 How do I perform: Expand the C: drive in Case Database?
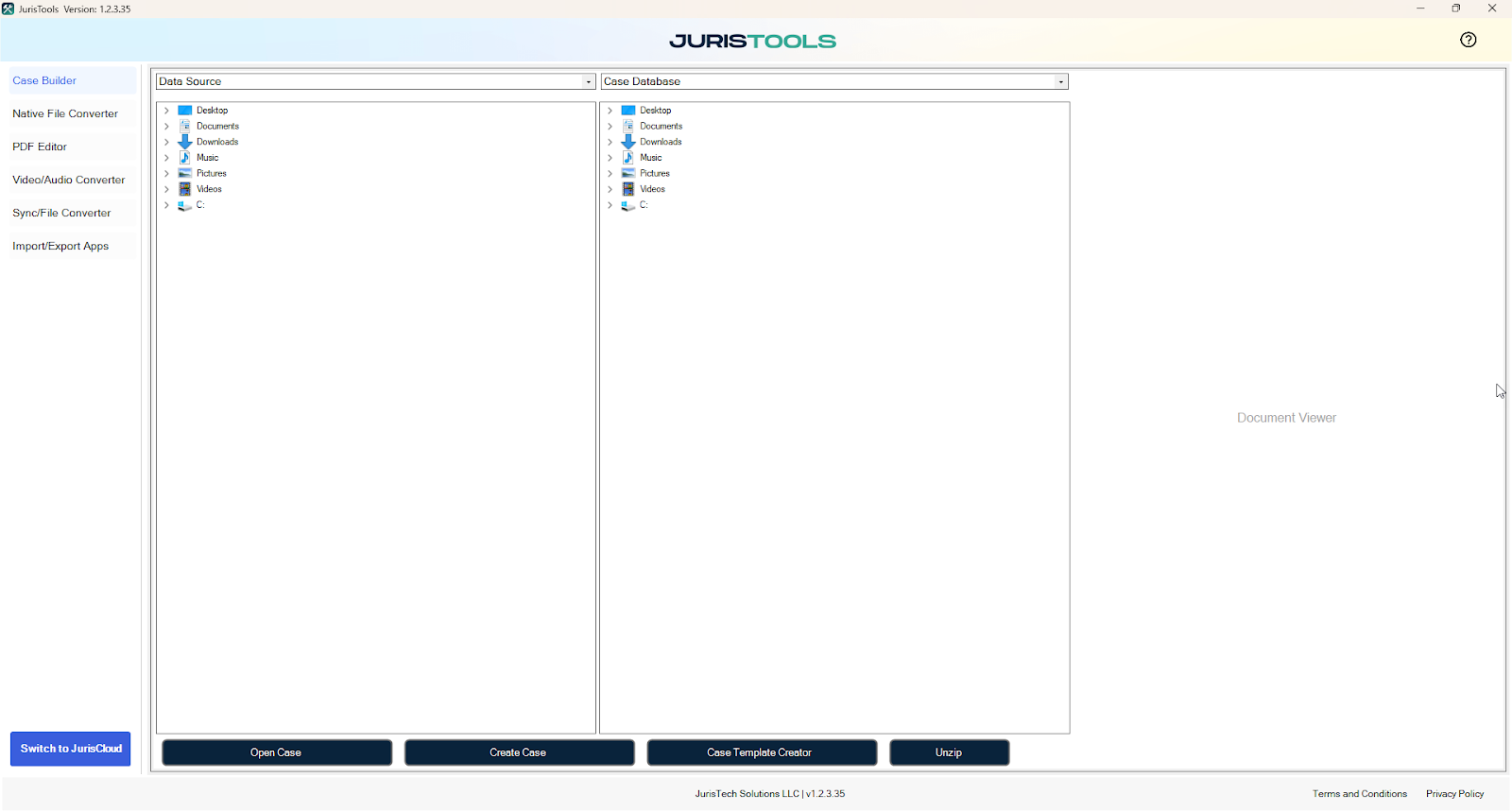coord(610,205)
